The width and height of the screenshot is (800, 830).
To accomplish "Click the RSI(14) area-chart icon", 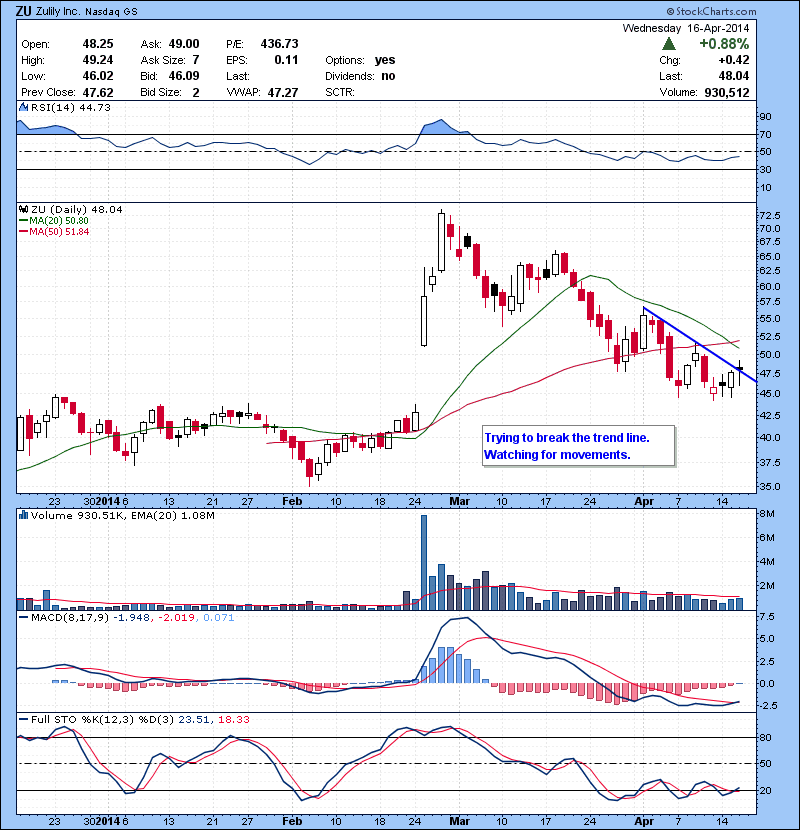I will tap(23, 107).
